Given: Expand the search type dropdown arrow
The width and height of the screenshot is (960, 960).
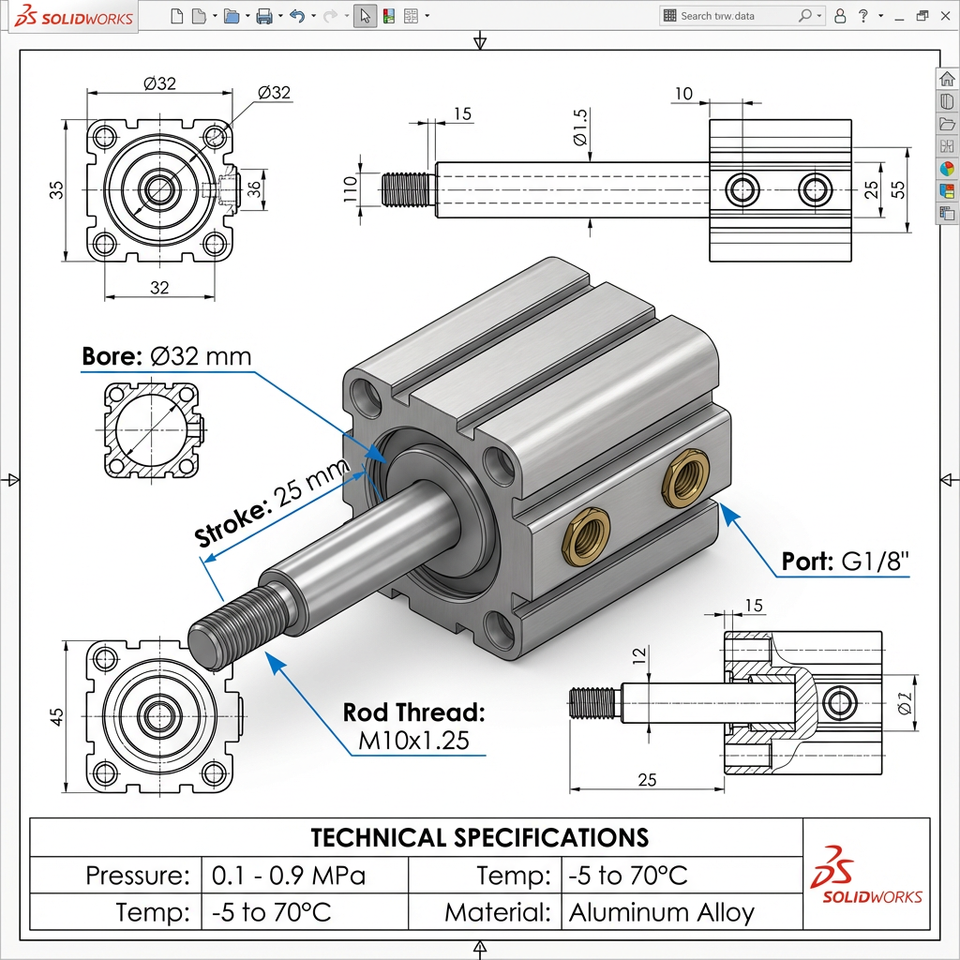Looking at the screenshot, I should pos(819,16).
